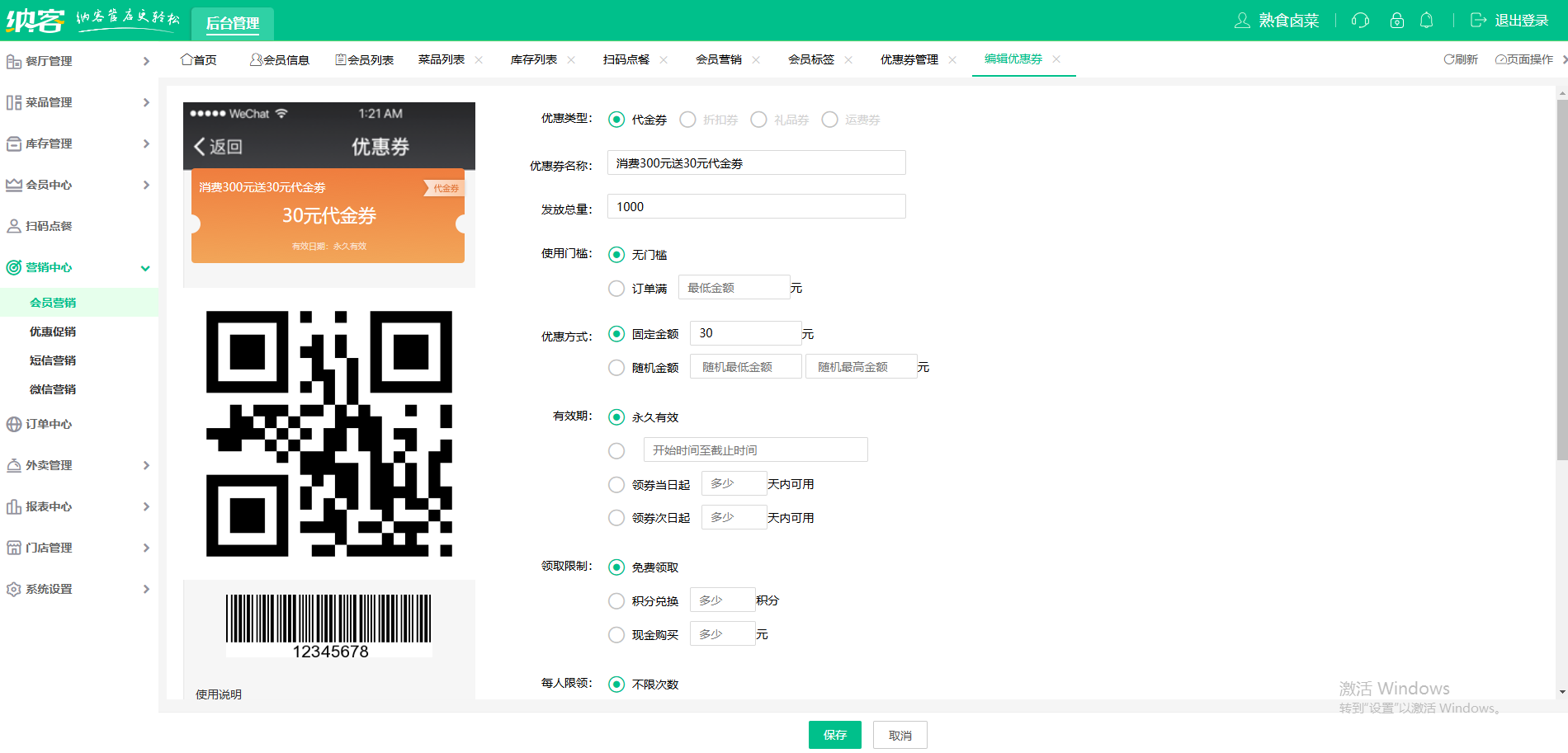Expand the 库存管理 sidebar menu

point(146,144)
